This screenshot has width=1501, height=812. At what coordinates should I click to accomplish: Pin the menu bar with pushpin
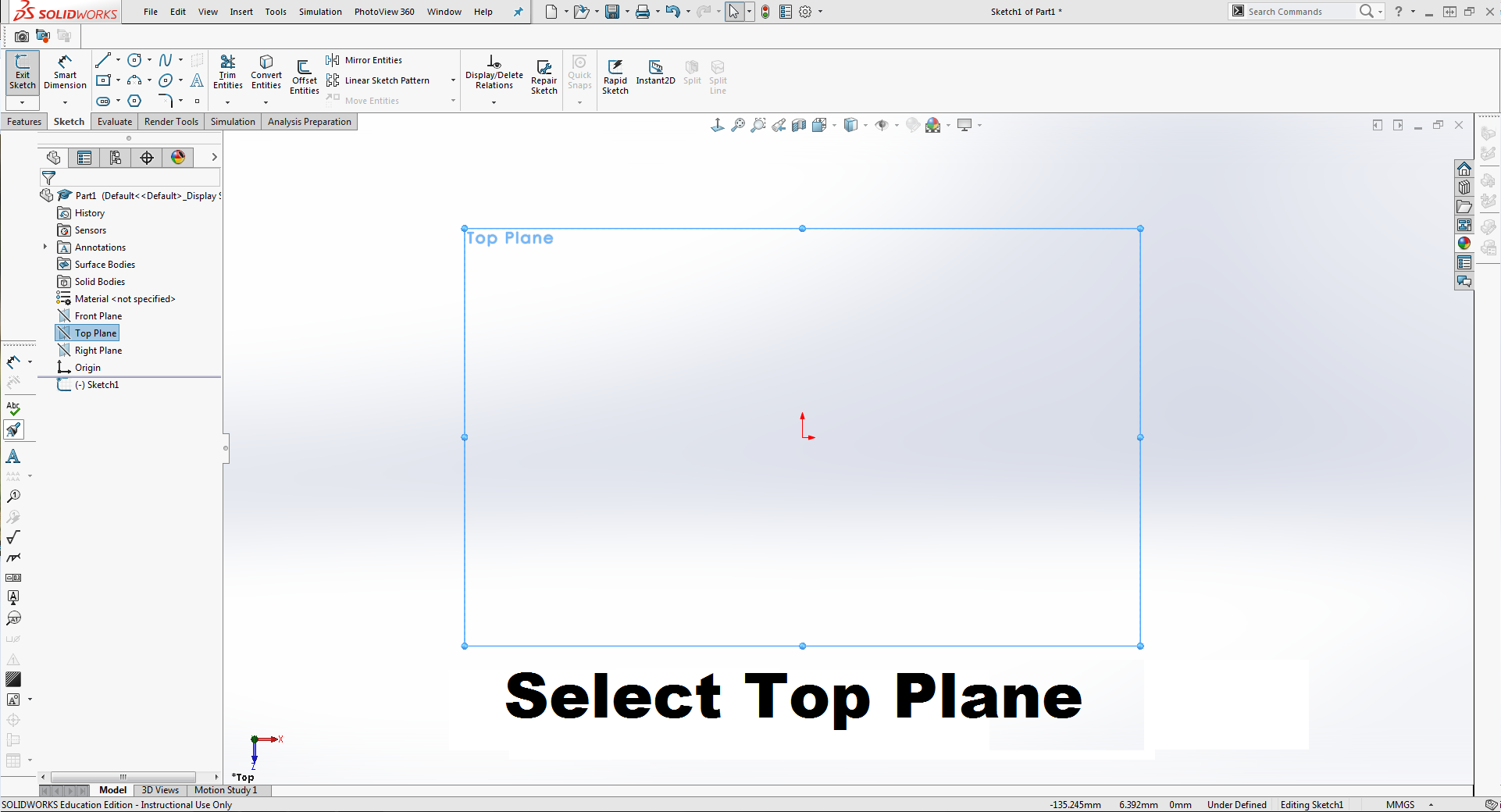518,12
